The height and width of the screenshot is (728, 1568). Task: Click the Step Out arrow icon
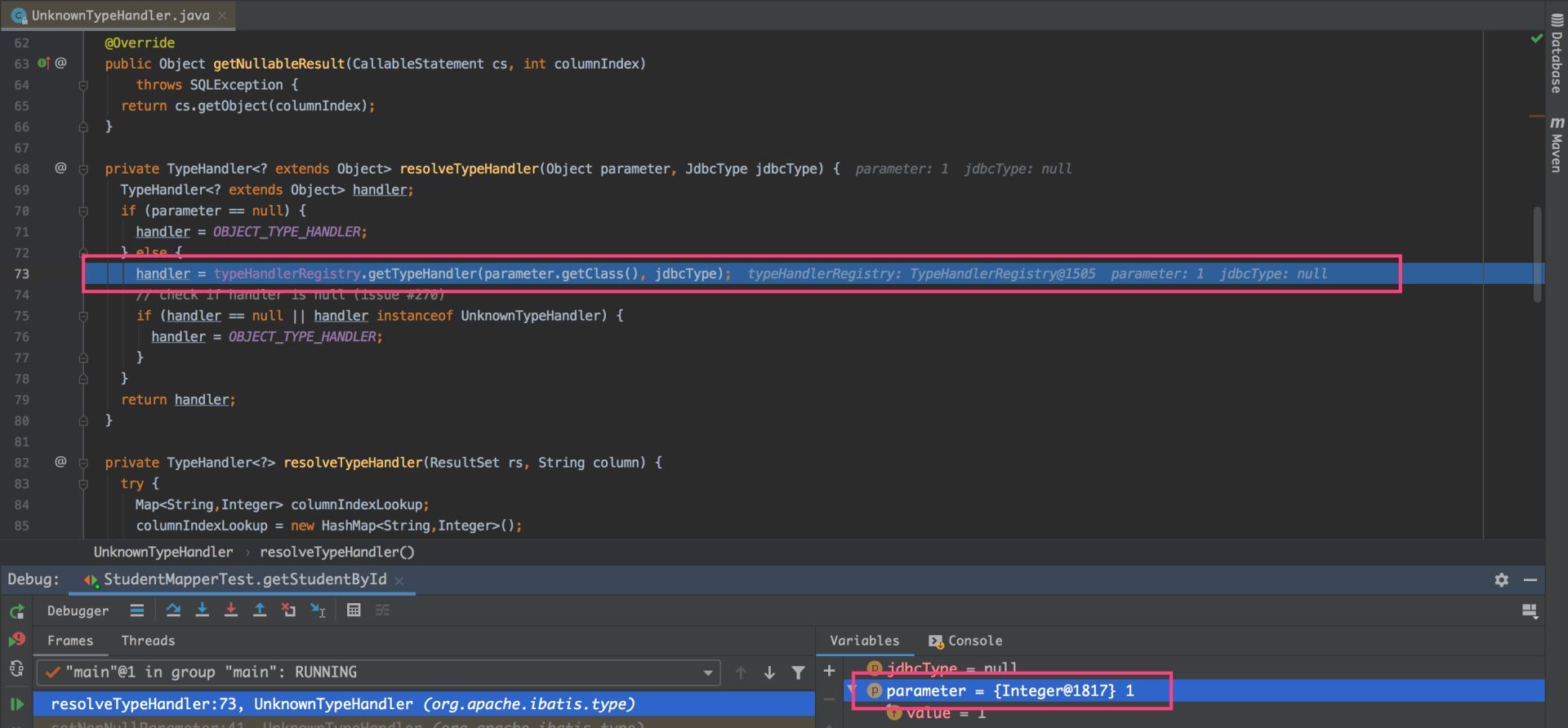[260, 610]
